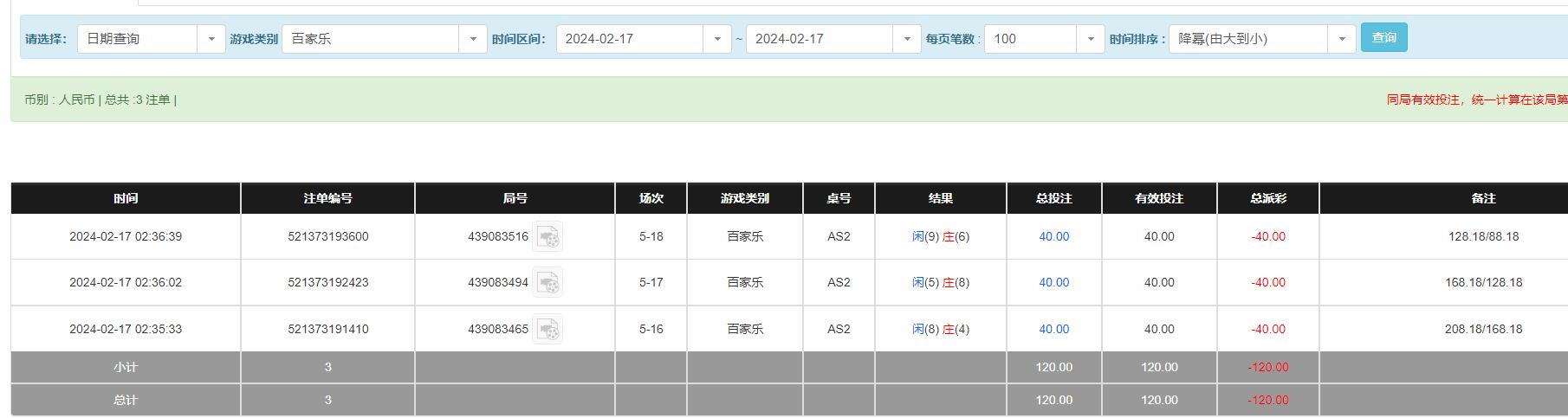The image size is (1568, 418).
Task: Click the 总派彩 column header
Action: coord(1268,198)
